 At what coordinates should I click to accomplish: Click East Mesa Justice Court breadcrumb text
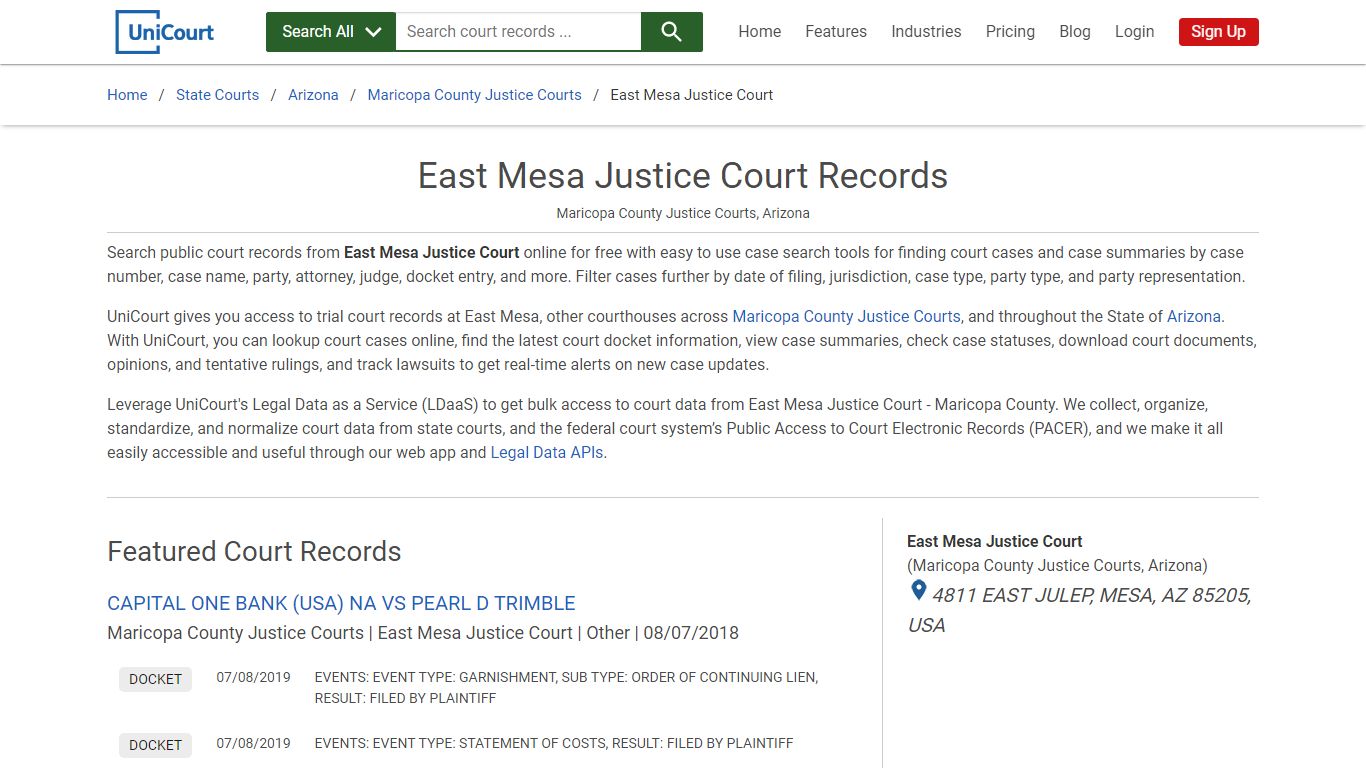tap(691, 95)
